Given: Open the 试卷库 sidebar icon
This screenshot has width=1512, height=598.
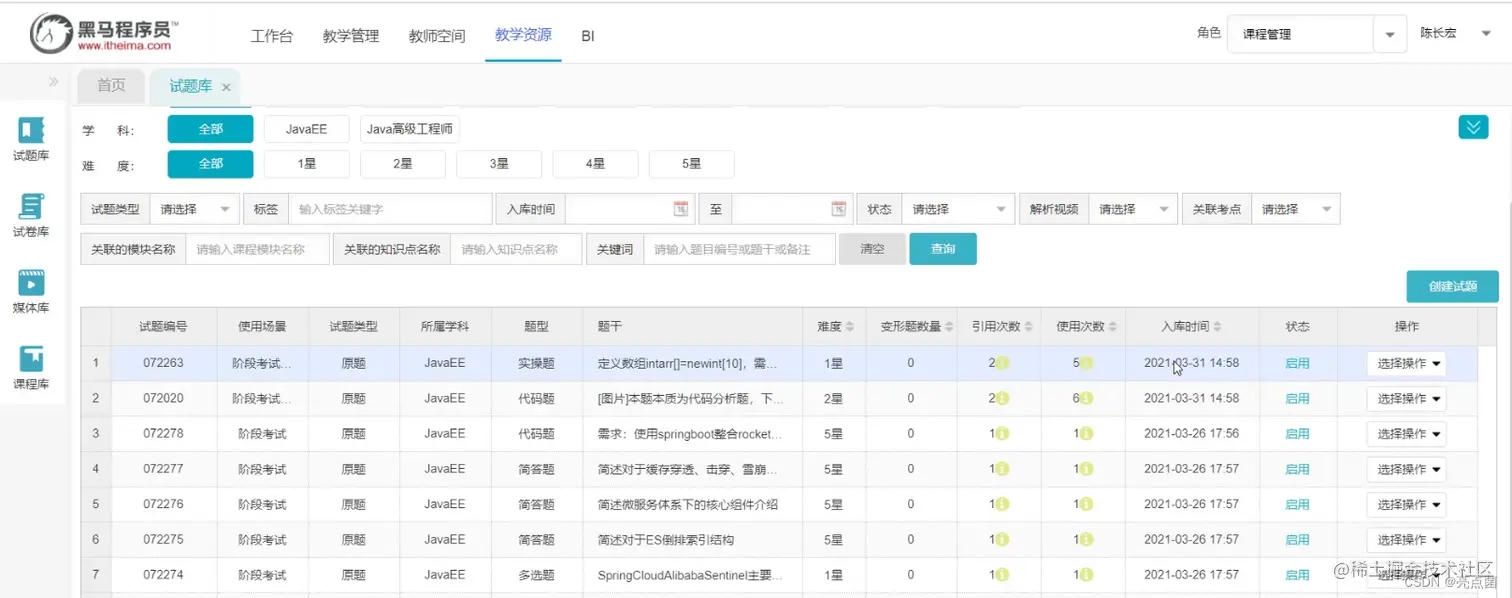Looking at the screenshot, I should click(x=31, y=207).
